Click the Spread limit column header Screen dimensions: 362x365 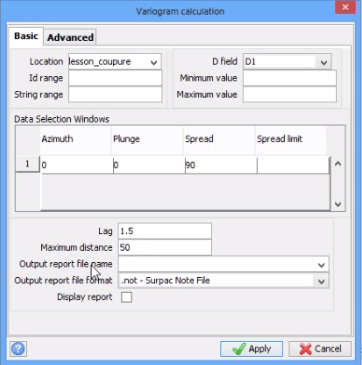coord(291,139)
